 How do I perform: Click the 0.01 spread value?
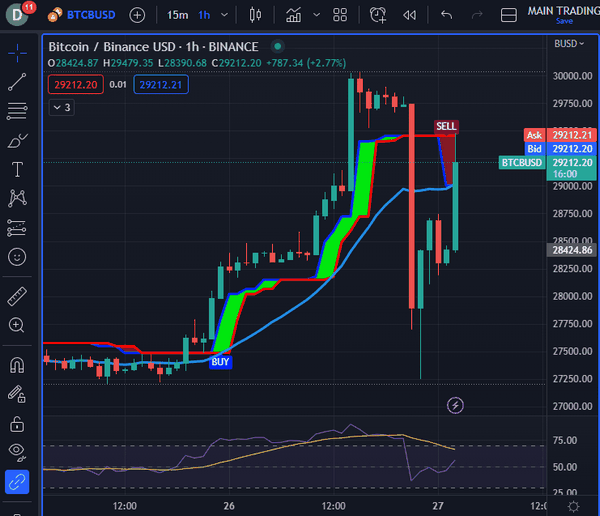(x=118, y=85)
